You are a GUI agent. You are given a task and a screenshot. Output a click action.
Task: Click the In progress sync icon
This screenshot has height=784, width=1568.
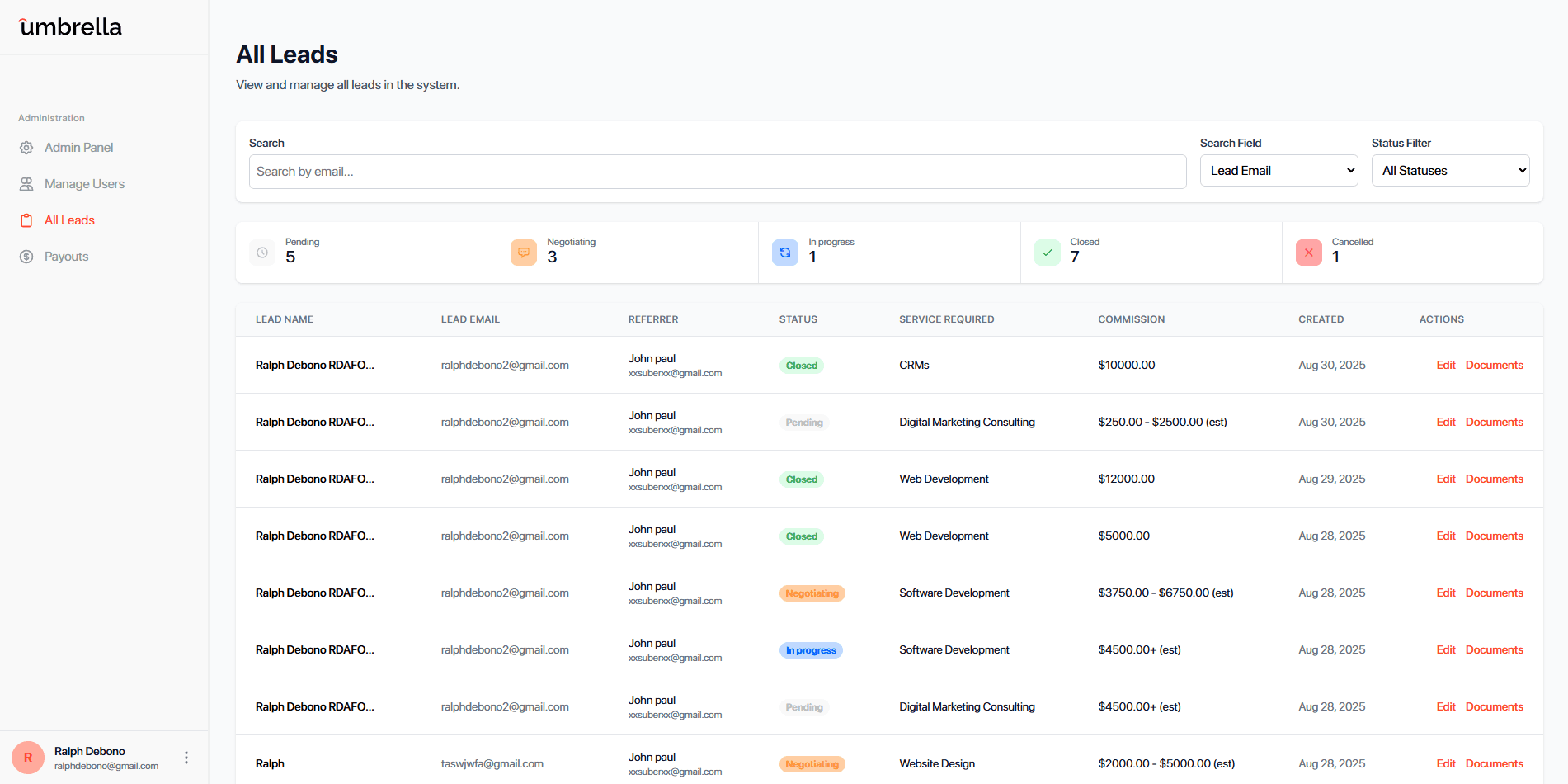click(785, 253)
